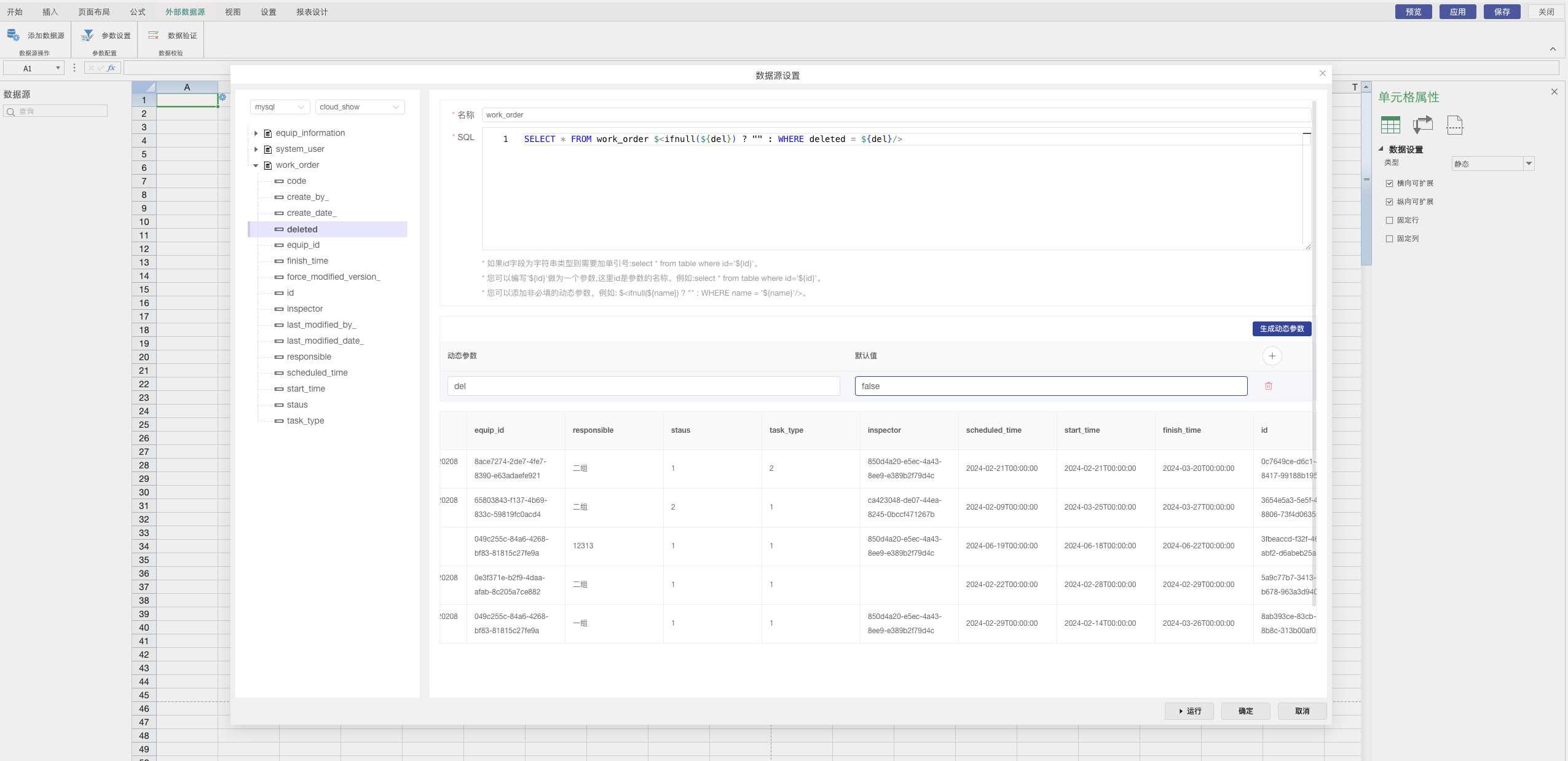Click the plus icon to add dynamic parameter

pos(1272,356)
